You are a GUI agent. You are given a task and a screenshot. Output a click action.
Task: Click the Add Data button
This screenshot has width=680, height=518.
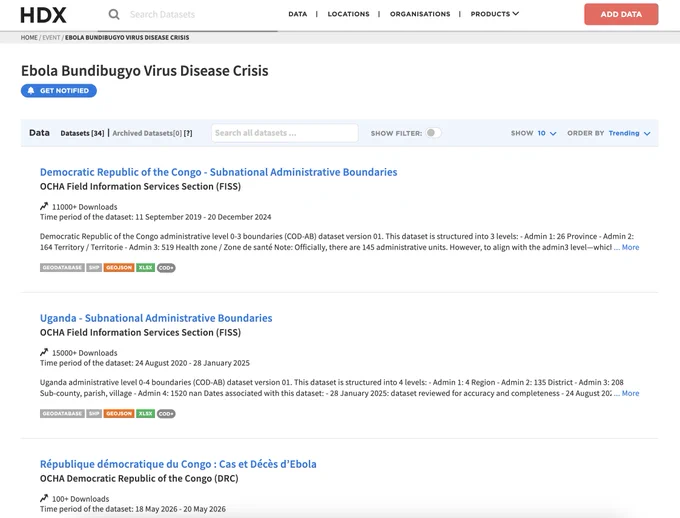(x=621, y=14)
